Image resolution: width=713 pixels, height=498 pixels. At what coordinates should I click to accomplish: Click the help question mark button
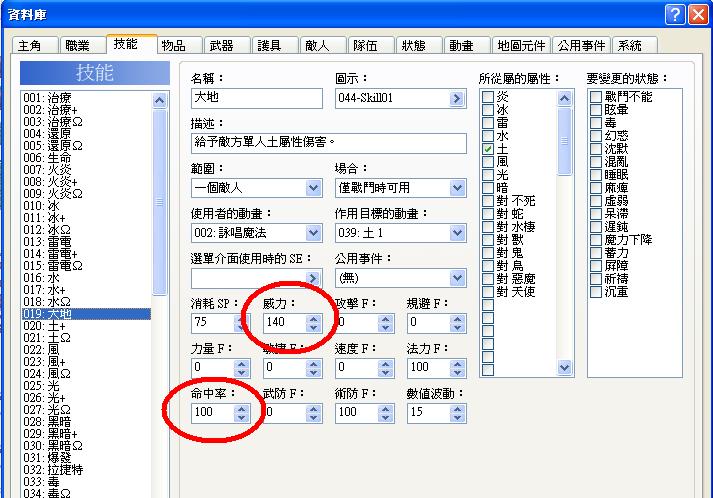click(675, 15)
